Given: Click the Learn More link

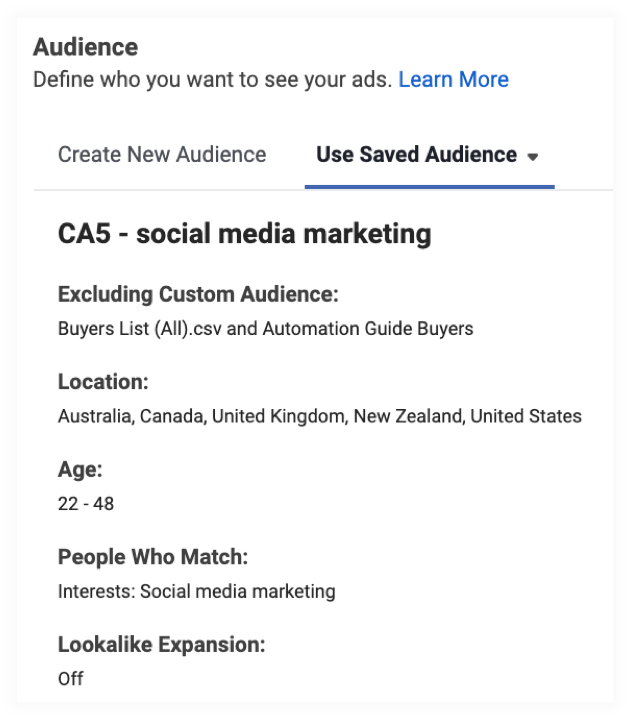Looking at the screenshot, I should click(453, 79).
